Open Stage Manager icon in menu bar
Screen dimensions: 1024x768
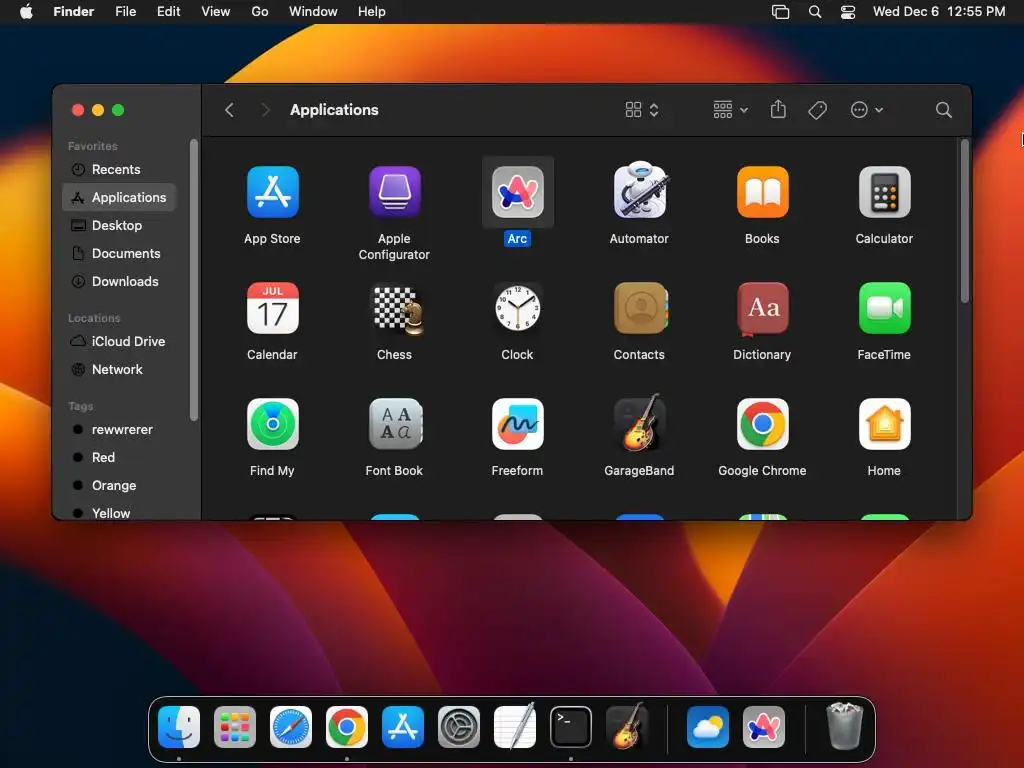click(x=780, y=12)
